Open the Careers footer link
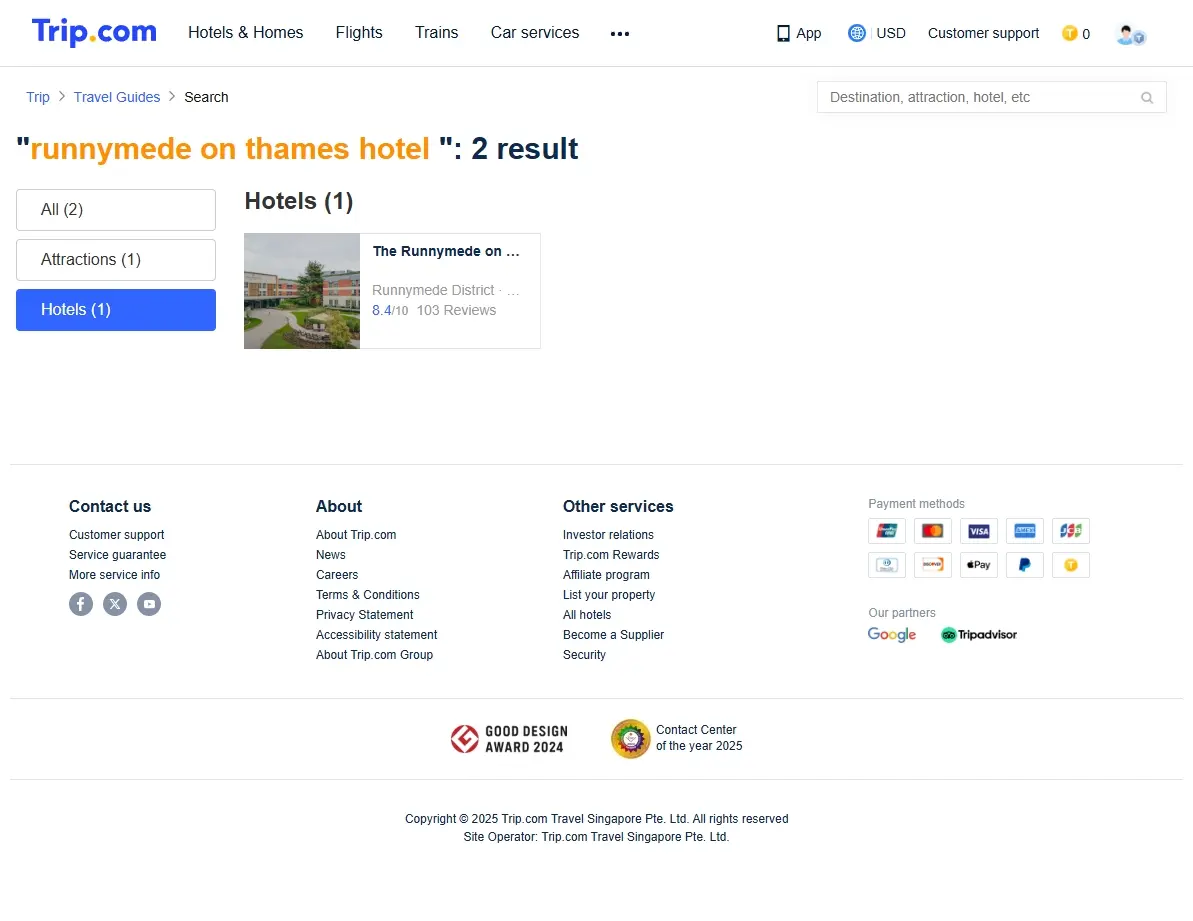The width and height of the screenshot is (1193, 921). [337, 575]
